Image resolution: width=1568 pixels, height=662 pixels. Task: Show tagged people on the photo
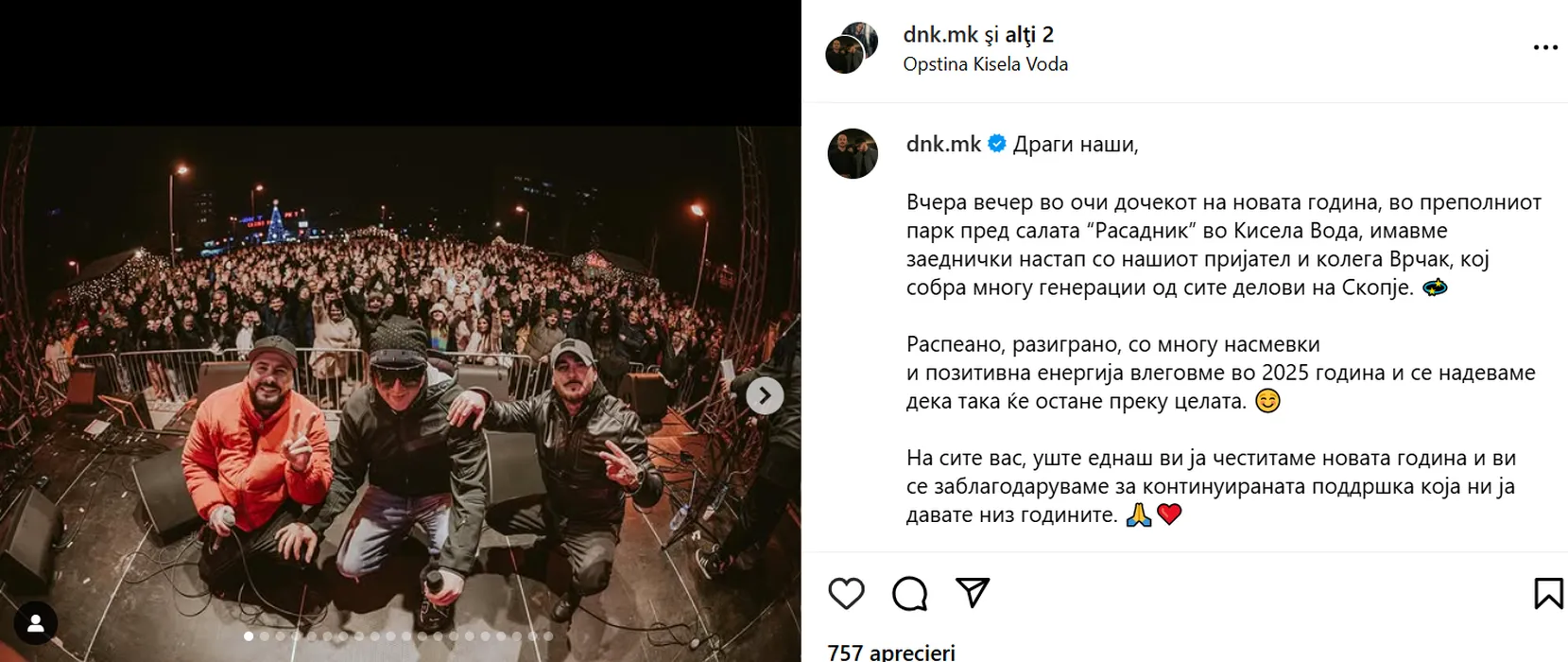(x=36, y=623)
